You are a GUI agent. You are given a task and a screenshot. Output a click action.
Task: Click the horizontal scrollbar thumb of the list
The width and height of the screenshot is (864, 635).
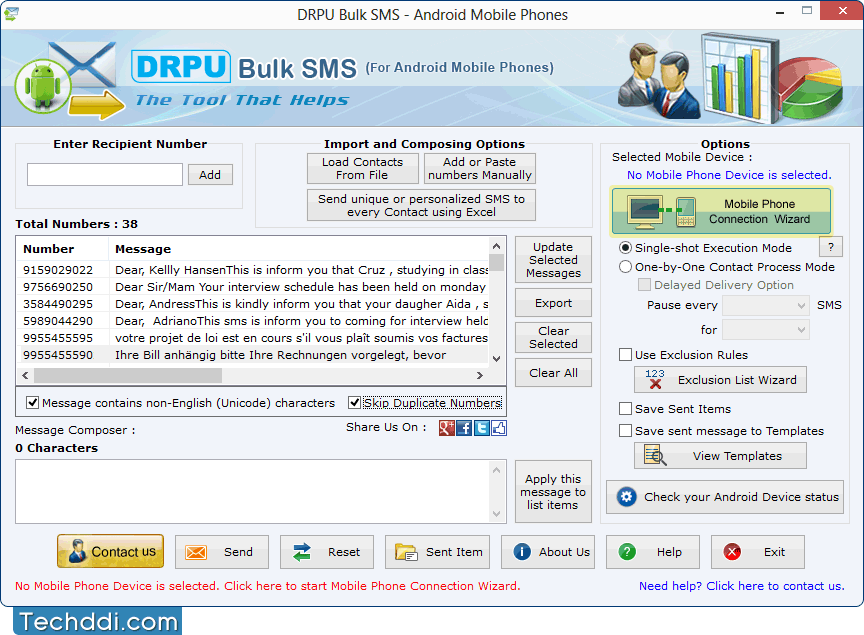click(x=128, y=375)
